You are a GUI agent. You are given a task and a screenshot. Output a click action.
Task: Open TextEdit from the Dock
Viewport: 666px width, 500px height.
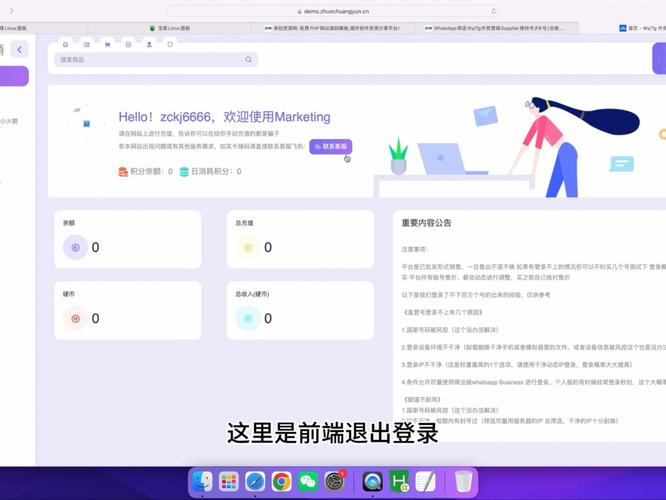(426, 482)
